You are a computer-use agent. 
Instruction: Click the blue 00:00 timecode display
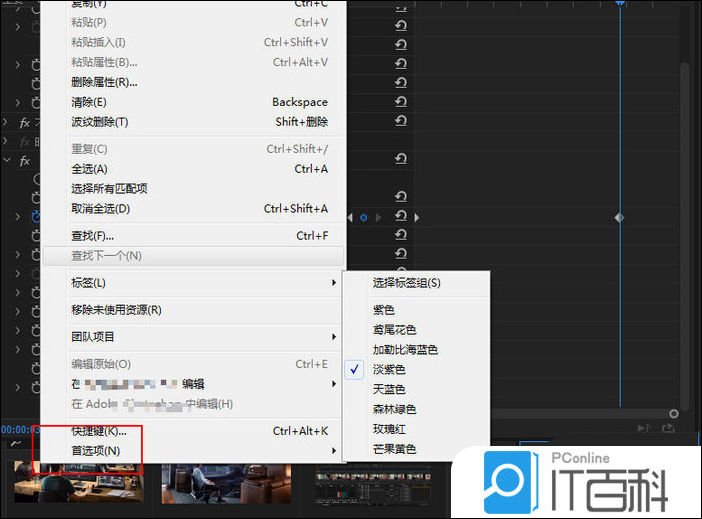coord(20,430)
